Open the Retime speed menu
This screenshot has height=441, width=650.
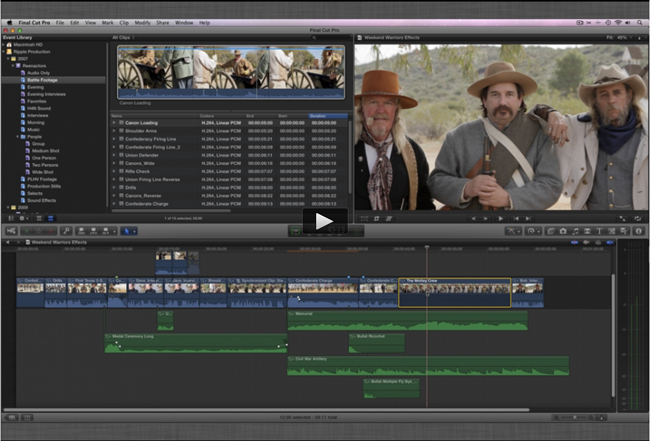[x=532, y=231]
